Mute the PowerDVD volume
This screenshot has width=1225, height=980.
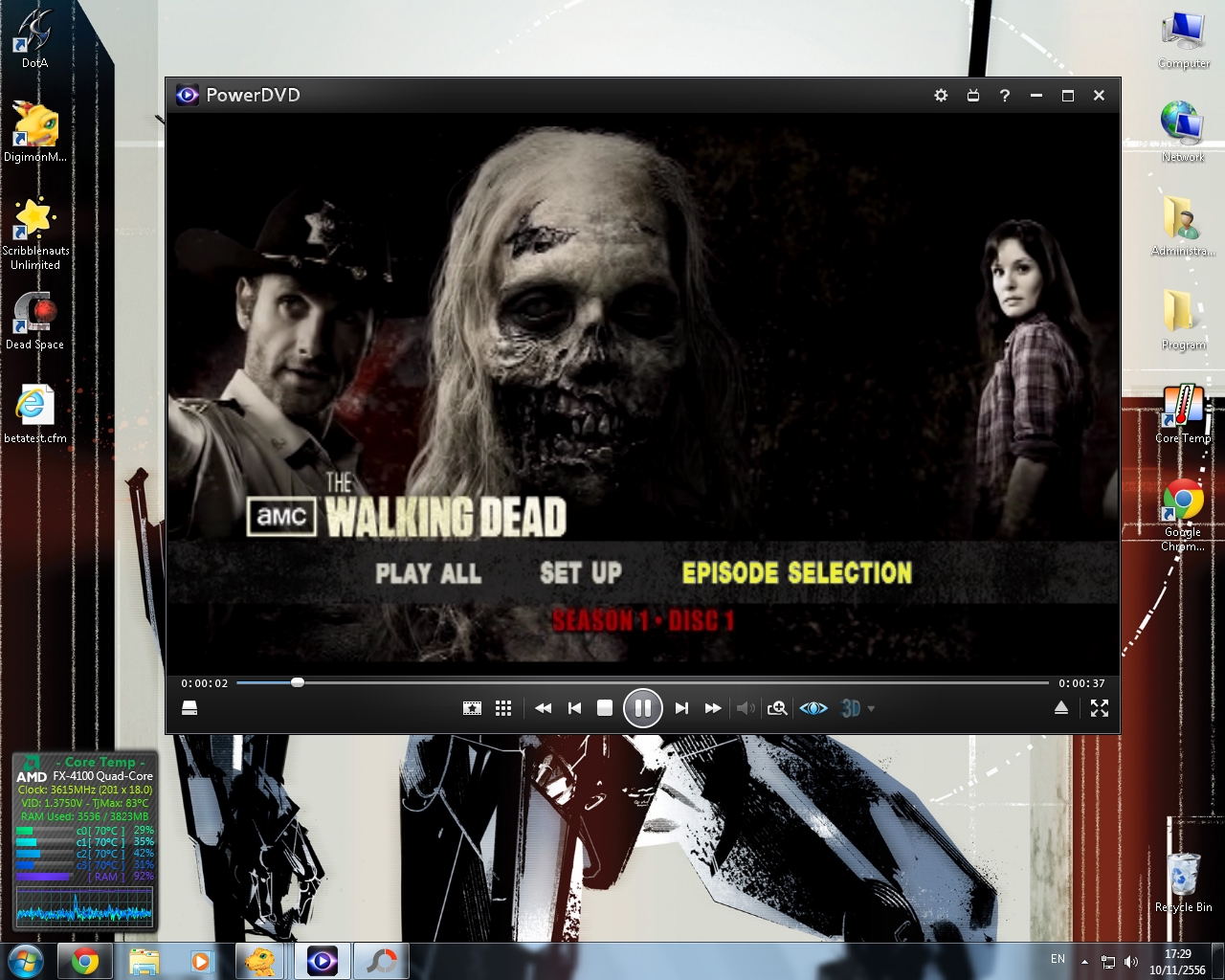(x=746, y=708)
